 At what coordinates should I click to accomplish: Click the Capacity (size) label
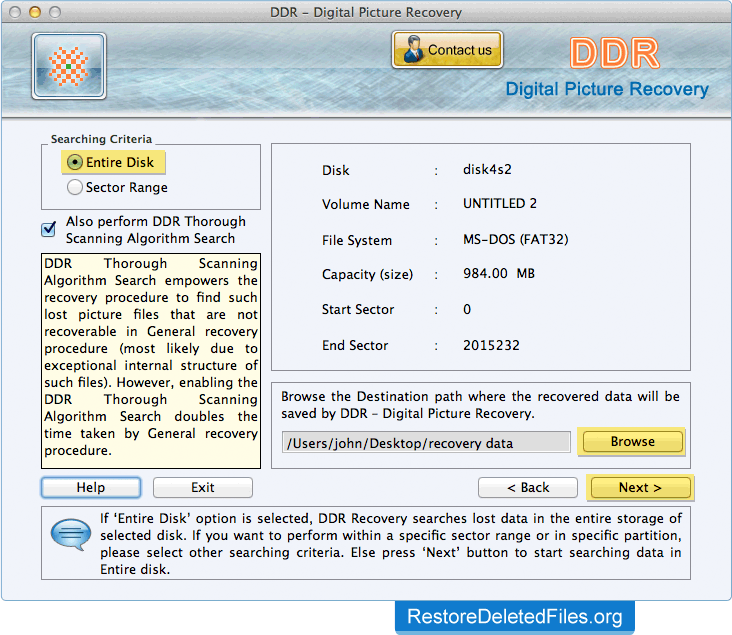(367, 275)
